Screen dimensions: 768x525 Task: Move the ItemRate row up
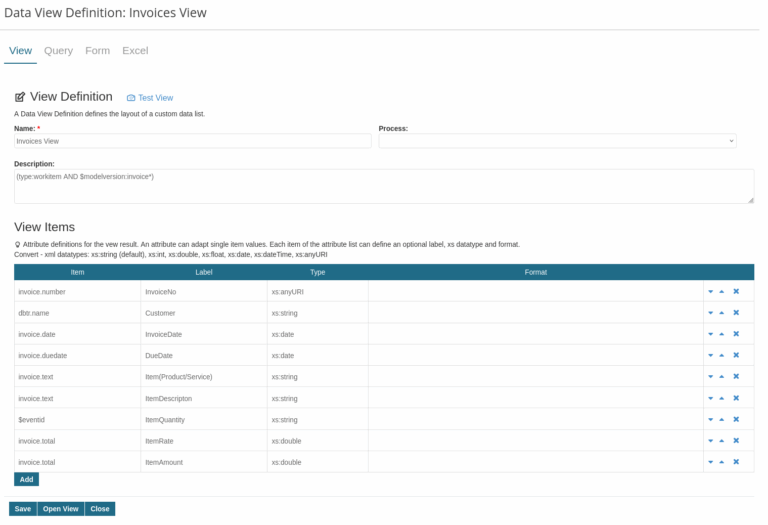point(721,441)
